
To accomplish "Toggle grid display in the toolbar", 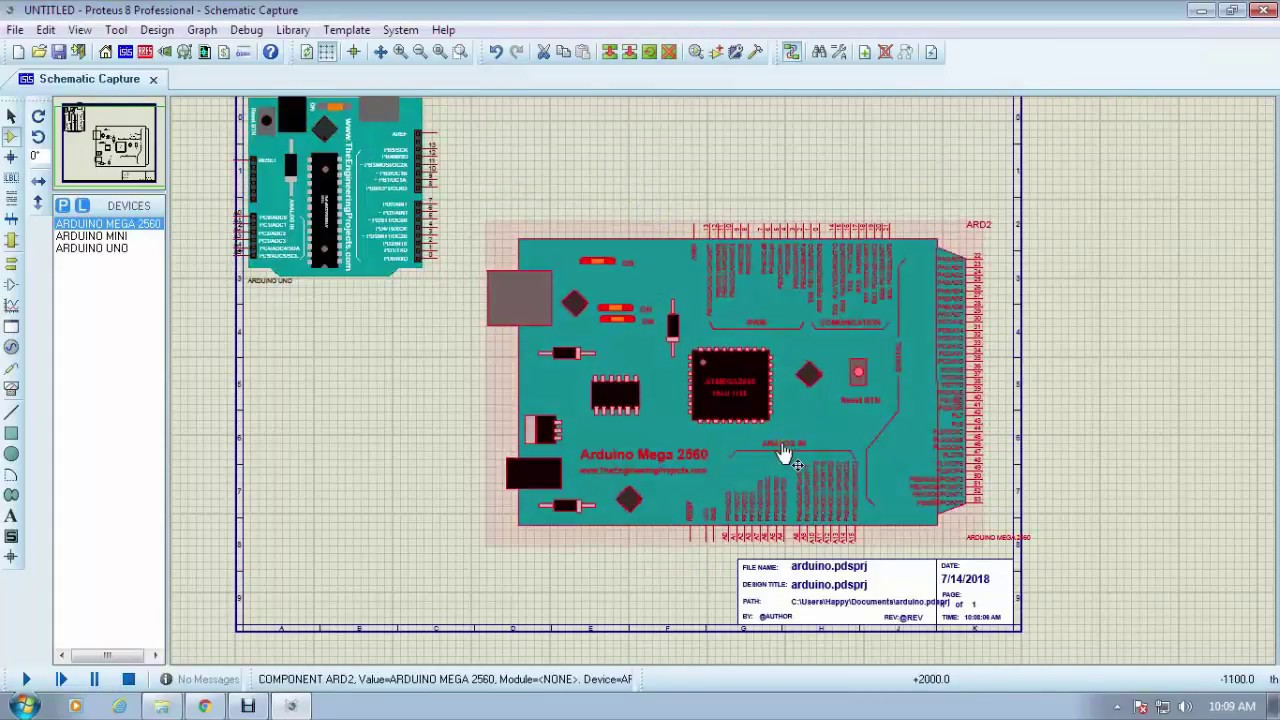I will click(x=327, y=52).
